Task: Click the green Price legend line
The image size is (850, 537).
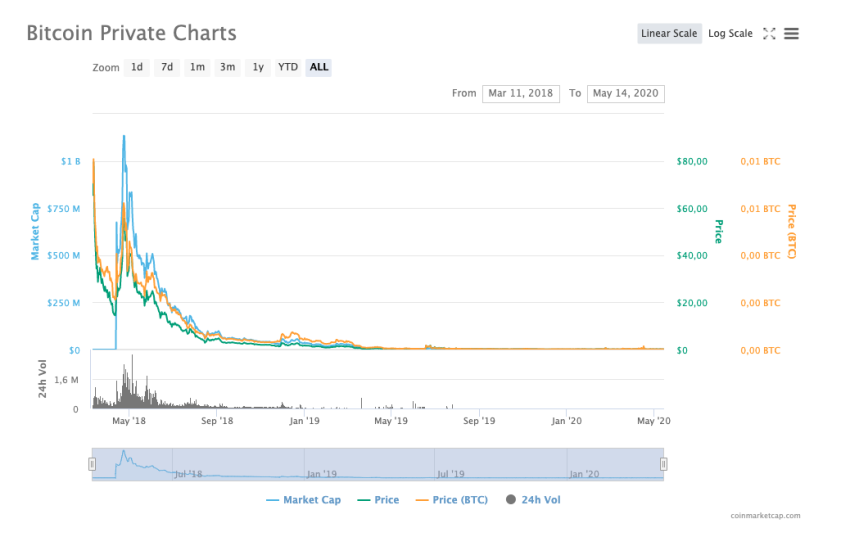Action: pyautogui.click(x=364, y=500)
